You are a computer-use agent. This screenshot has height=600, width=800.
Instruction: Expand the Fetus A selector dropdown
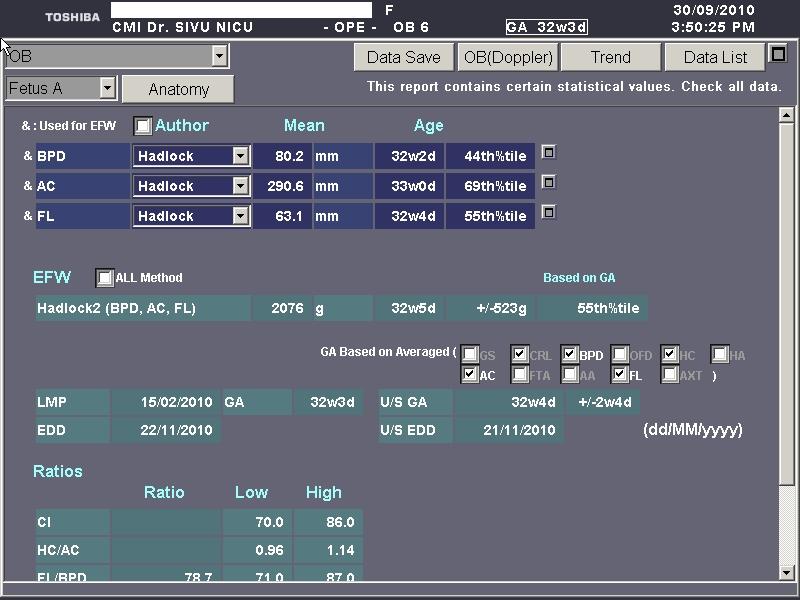(108, 88)
